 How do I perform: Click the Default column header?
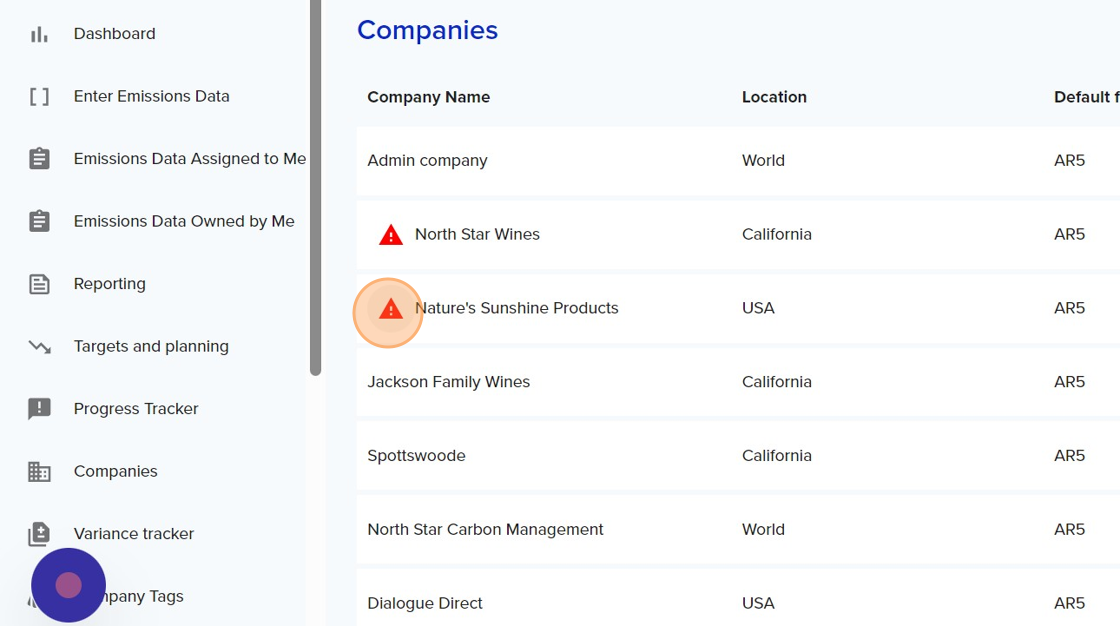[x=1086, y=97]
